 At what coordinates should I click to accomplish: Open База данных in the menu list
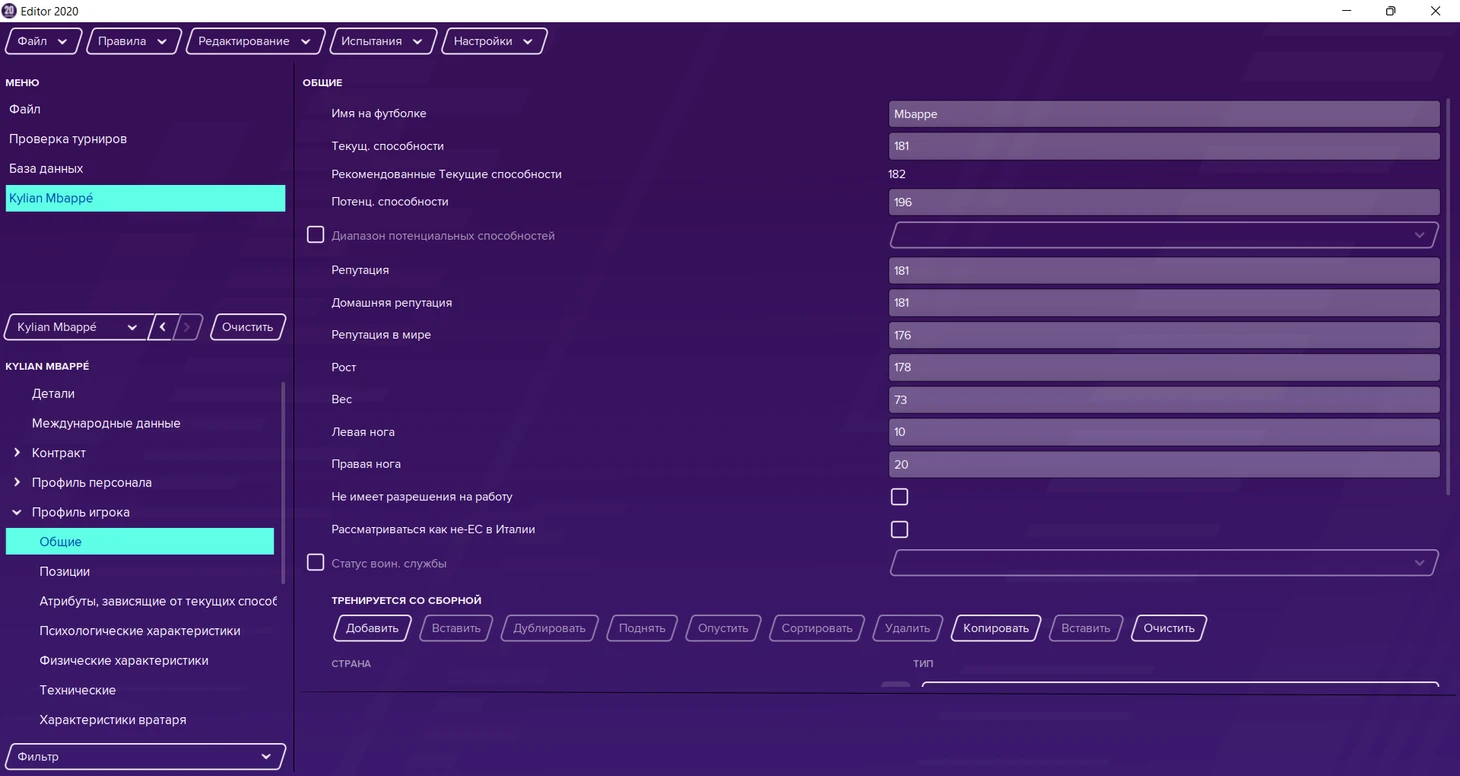[x=145, y=168]
